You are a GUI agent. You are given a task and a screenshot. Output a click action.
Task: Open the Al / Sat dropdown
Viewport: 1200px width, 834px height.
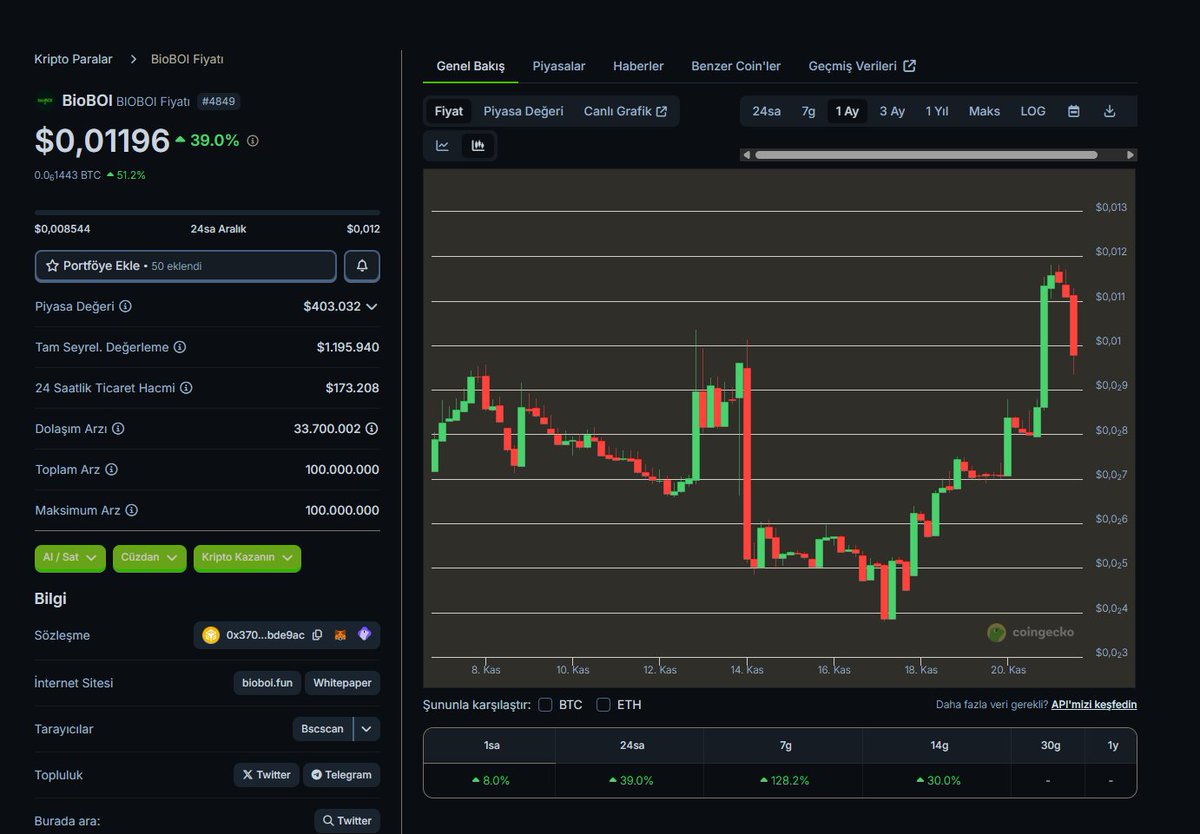[69, 558]
